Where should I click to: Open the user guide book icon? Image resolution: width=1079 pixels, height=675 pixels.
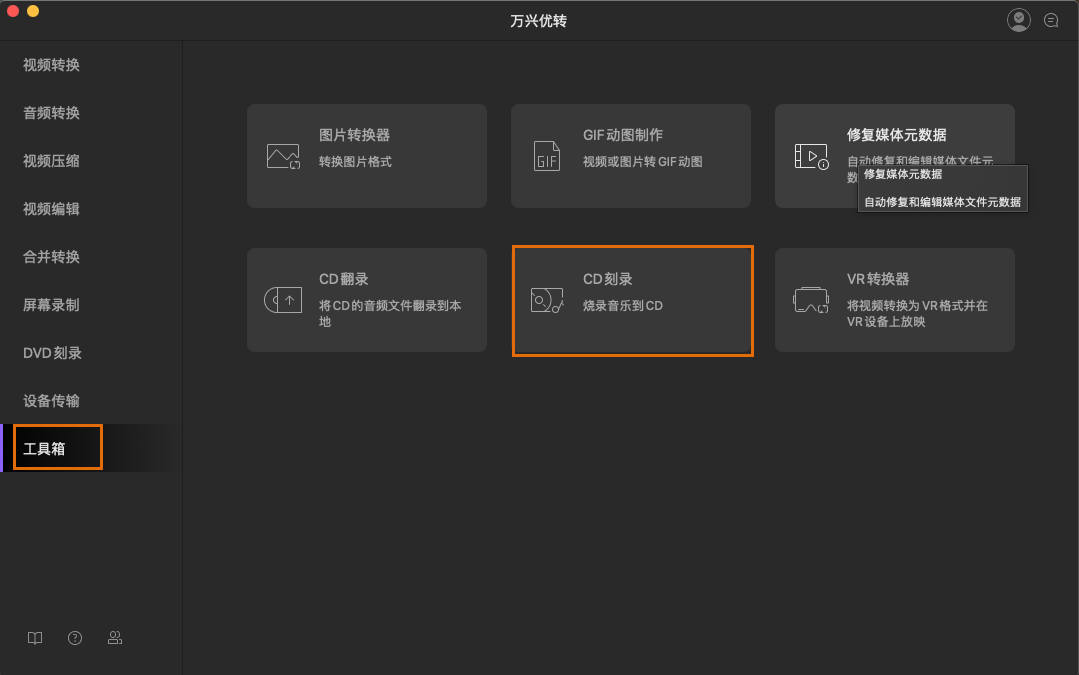35,637
